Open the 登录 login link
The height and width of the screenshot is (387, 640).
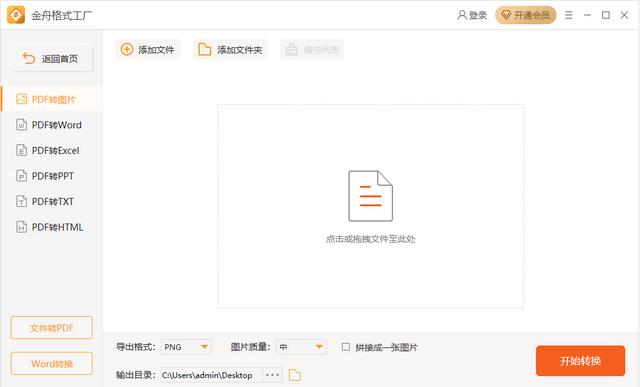[472, 16]
